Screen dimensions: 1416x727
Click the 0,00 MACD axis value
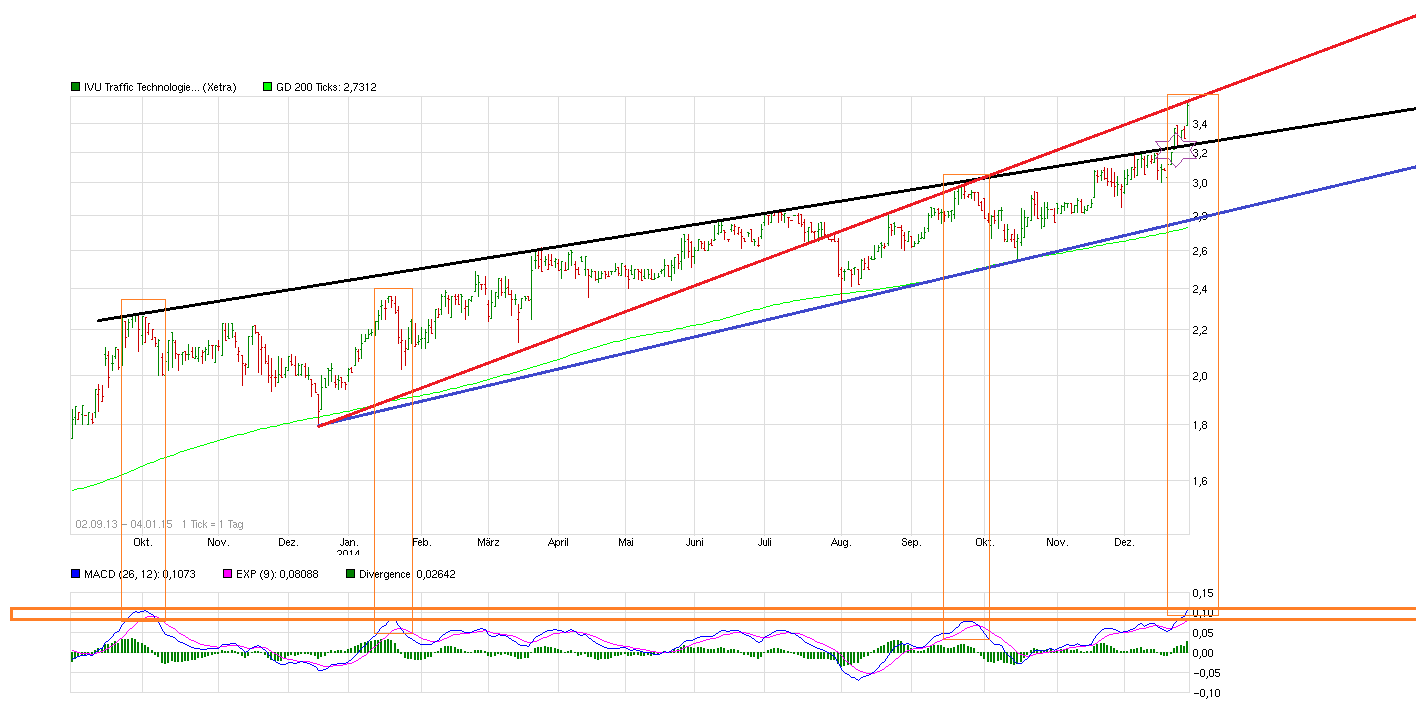click(x=1202, y=653)
